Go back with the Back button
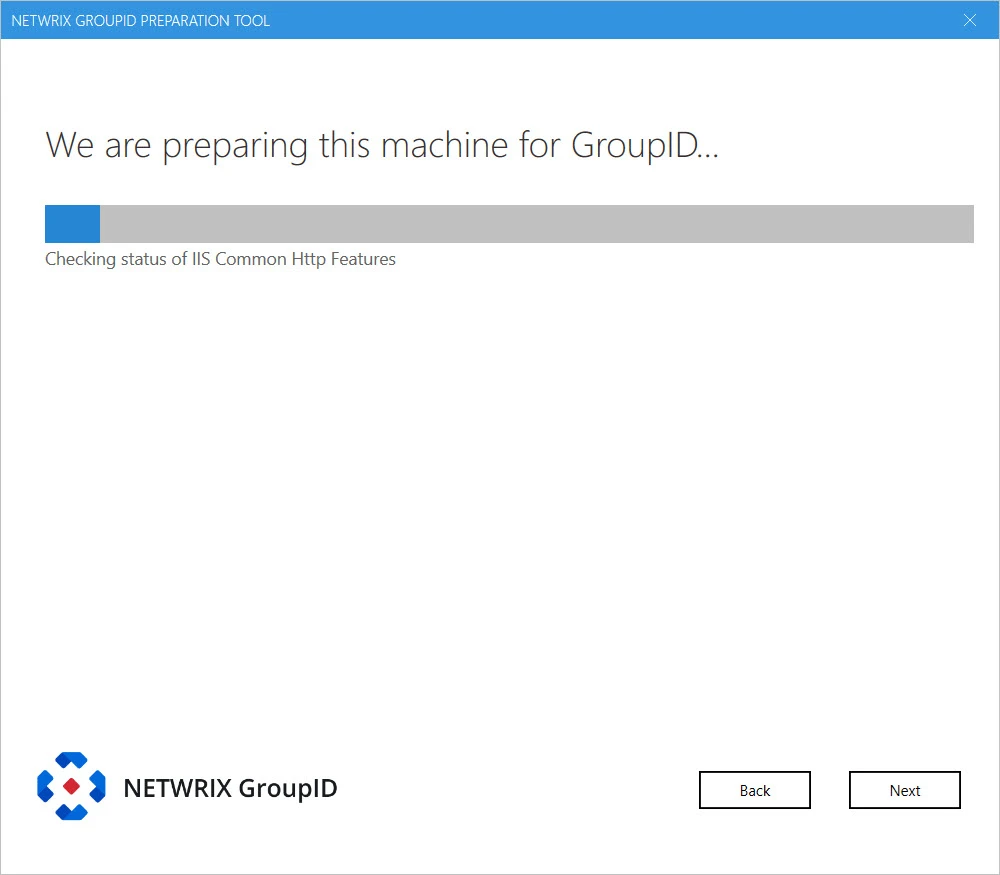This screenshot has width=1000, height=875. point(754,790)
